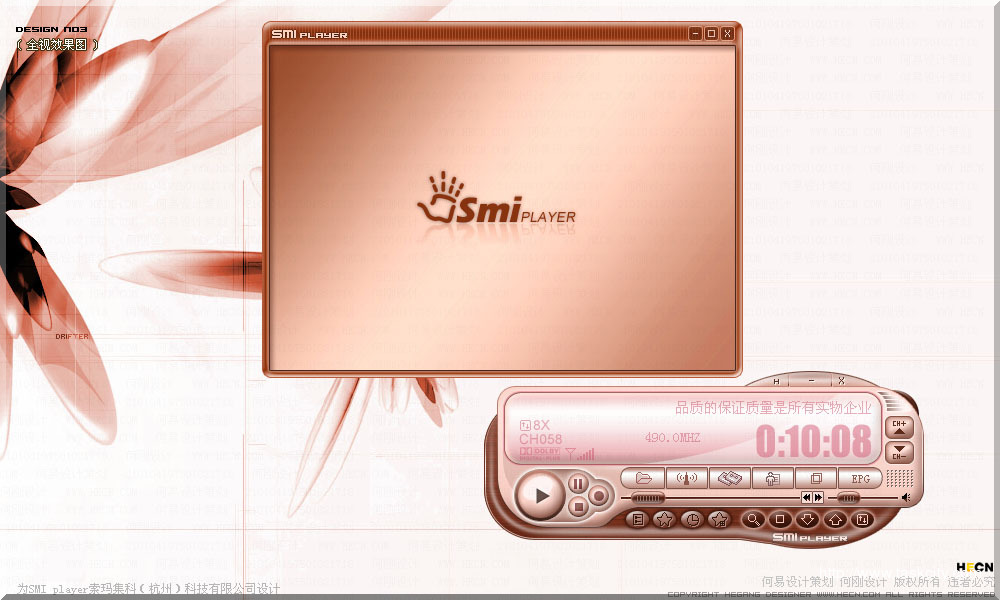Maximize the SMI Player video window
Viewport: 1000px width, 600px height.
(x=711, y=34)
